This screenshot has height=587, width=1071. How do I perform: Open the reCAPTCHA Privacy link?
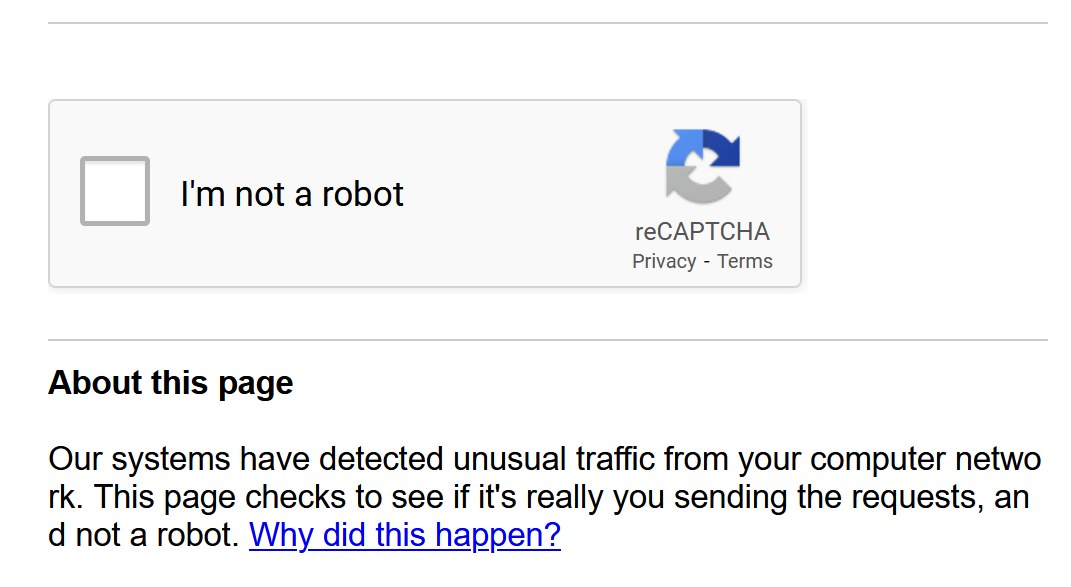coord(664,262)
